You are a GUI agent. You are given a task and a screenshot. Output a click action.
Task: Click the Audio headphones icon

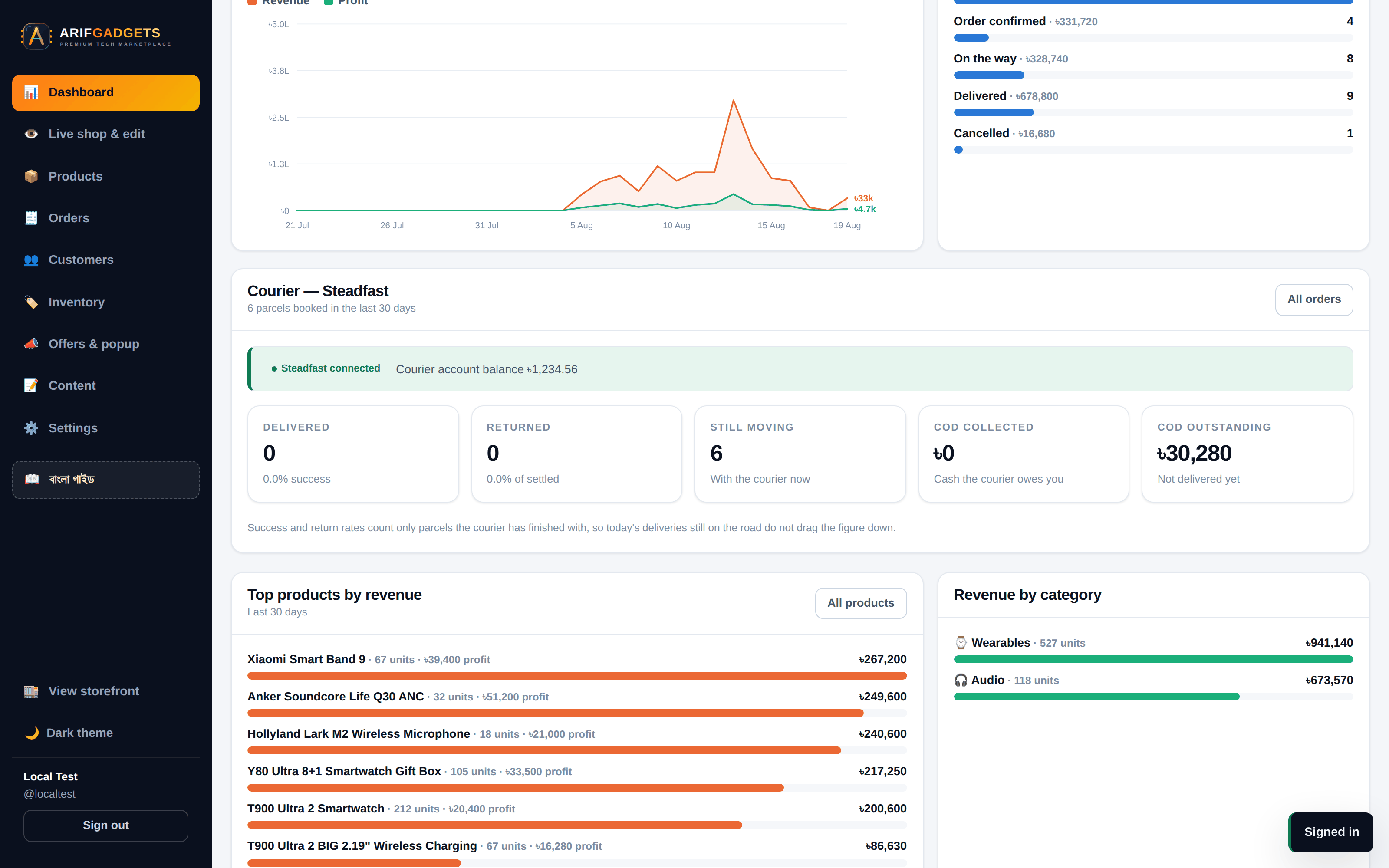coord(961,680)
